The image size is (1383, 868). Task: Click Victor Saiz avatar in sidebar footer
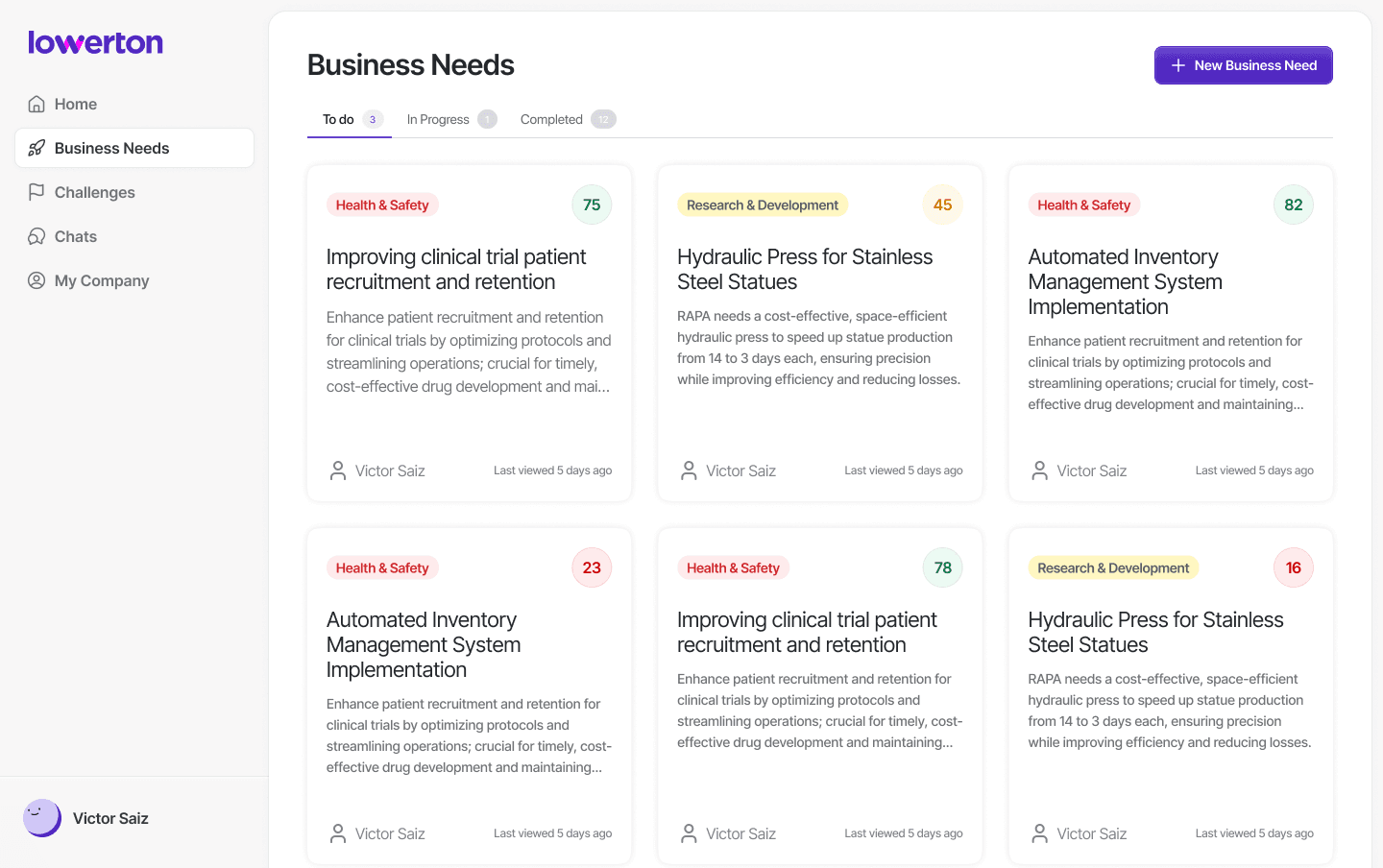pyautogui.click(x=42, y=818)
